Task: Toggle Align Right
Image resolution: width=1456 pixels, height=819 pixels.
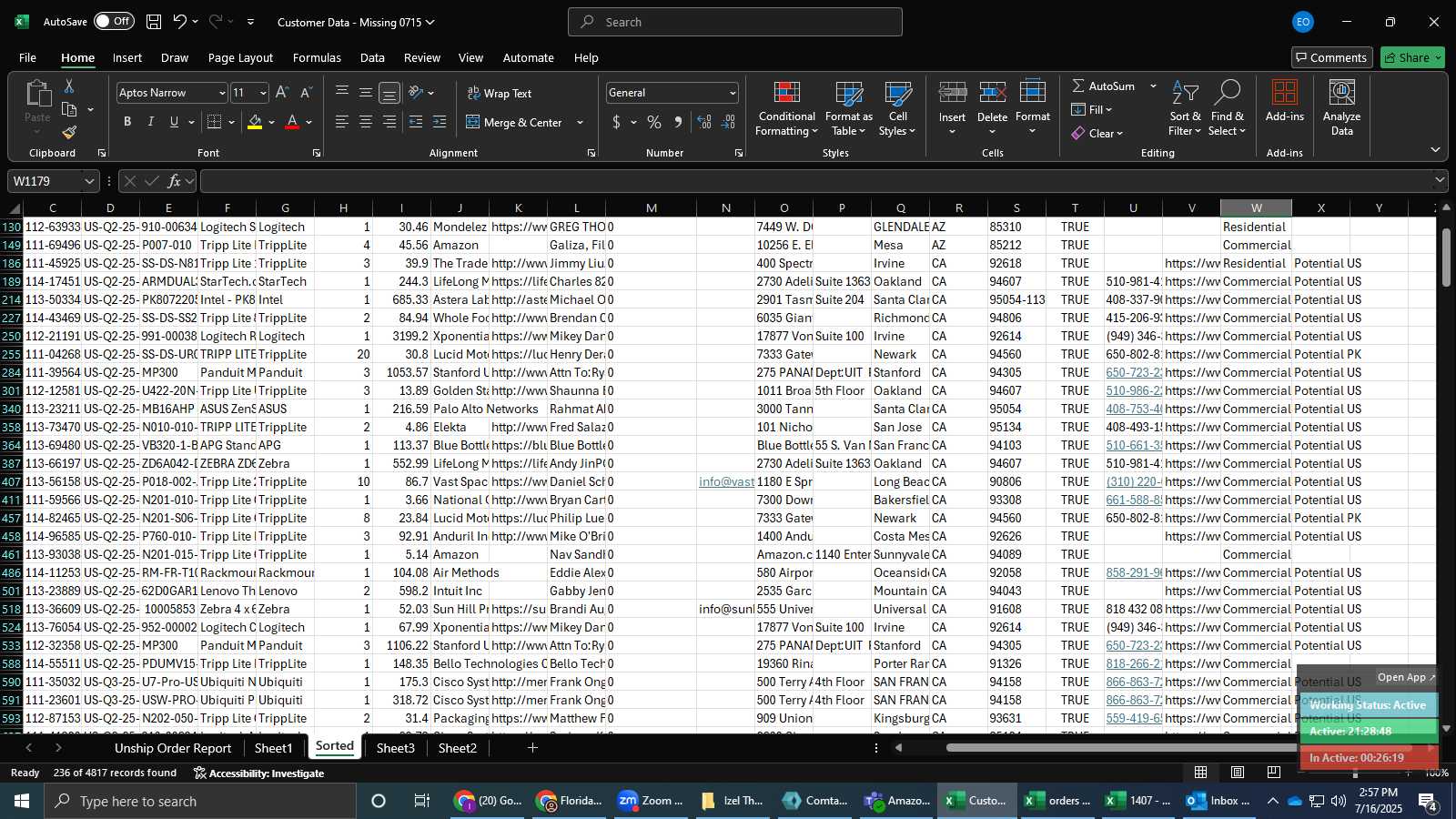Action: 389,122
